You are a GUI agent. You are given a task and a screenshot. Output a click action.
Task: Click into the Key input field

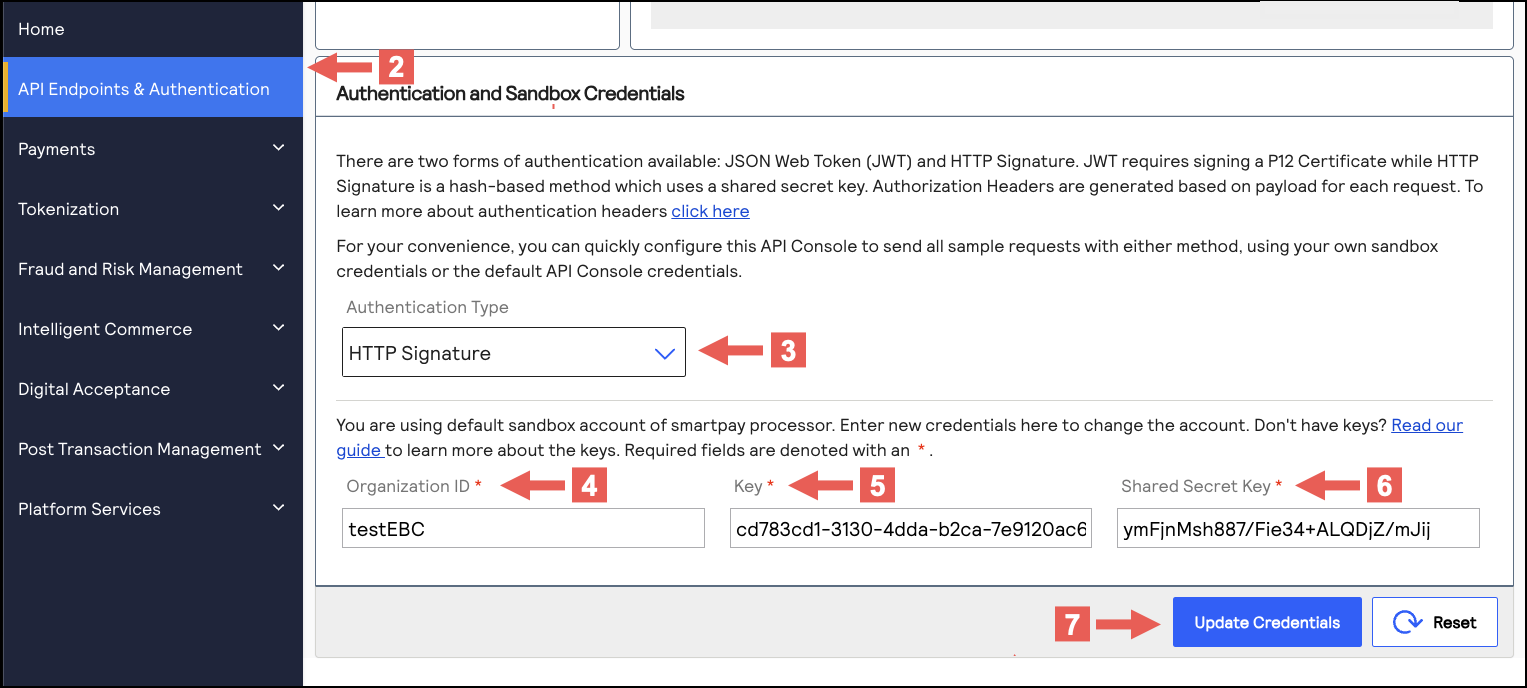(x=911, y=529)
